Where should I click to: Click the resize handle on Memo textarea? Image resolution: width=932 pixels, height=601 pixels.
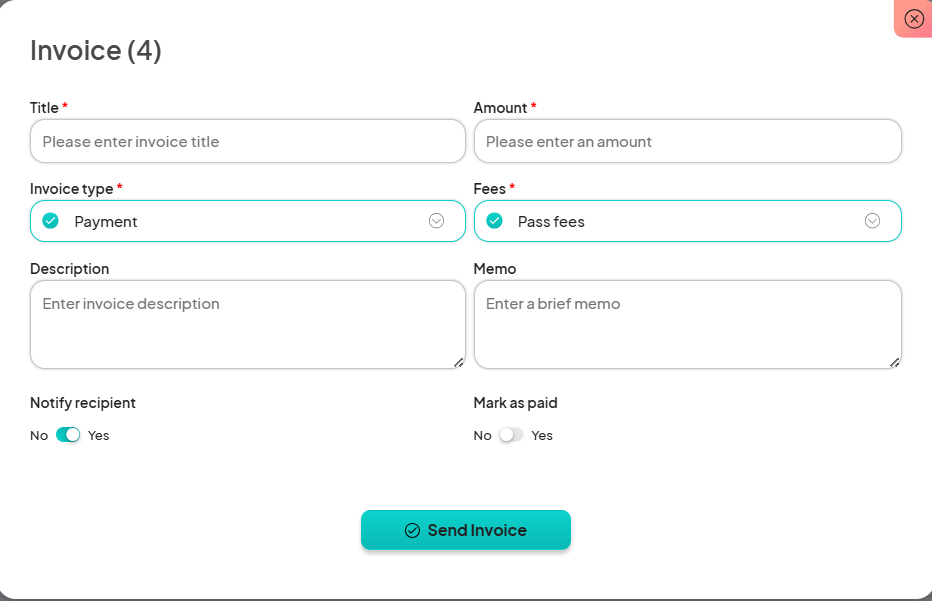click(x=894, y=362)
